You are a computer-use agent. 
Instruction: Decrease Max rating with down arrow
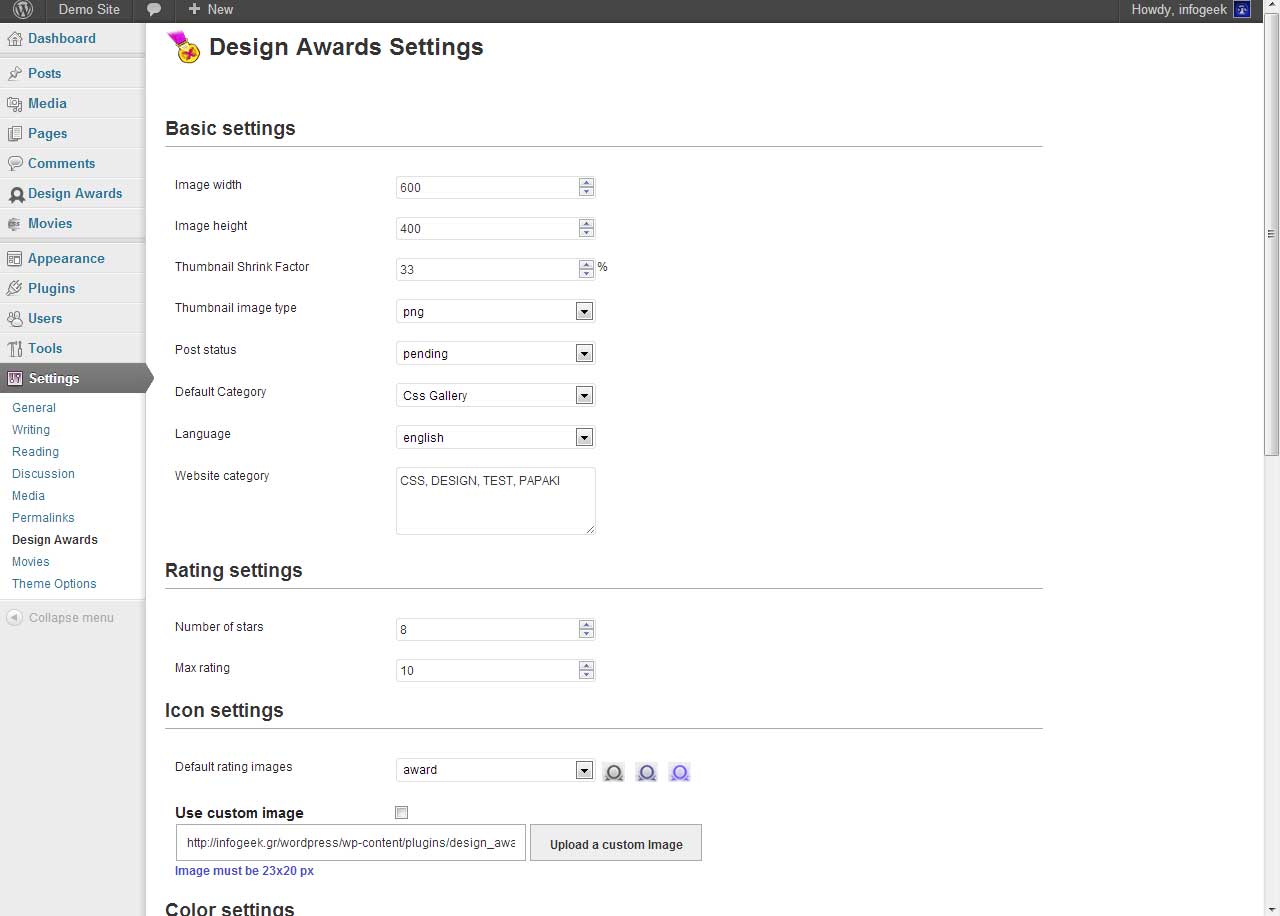587,675
